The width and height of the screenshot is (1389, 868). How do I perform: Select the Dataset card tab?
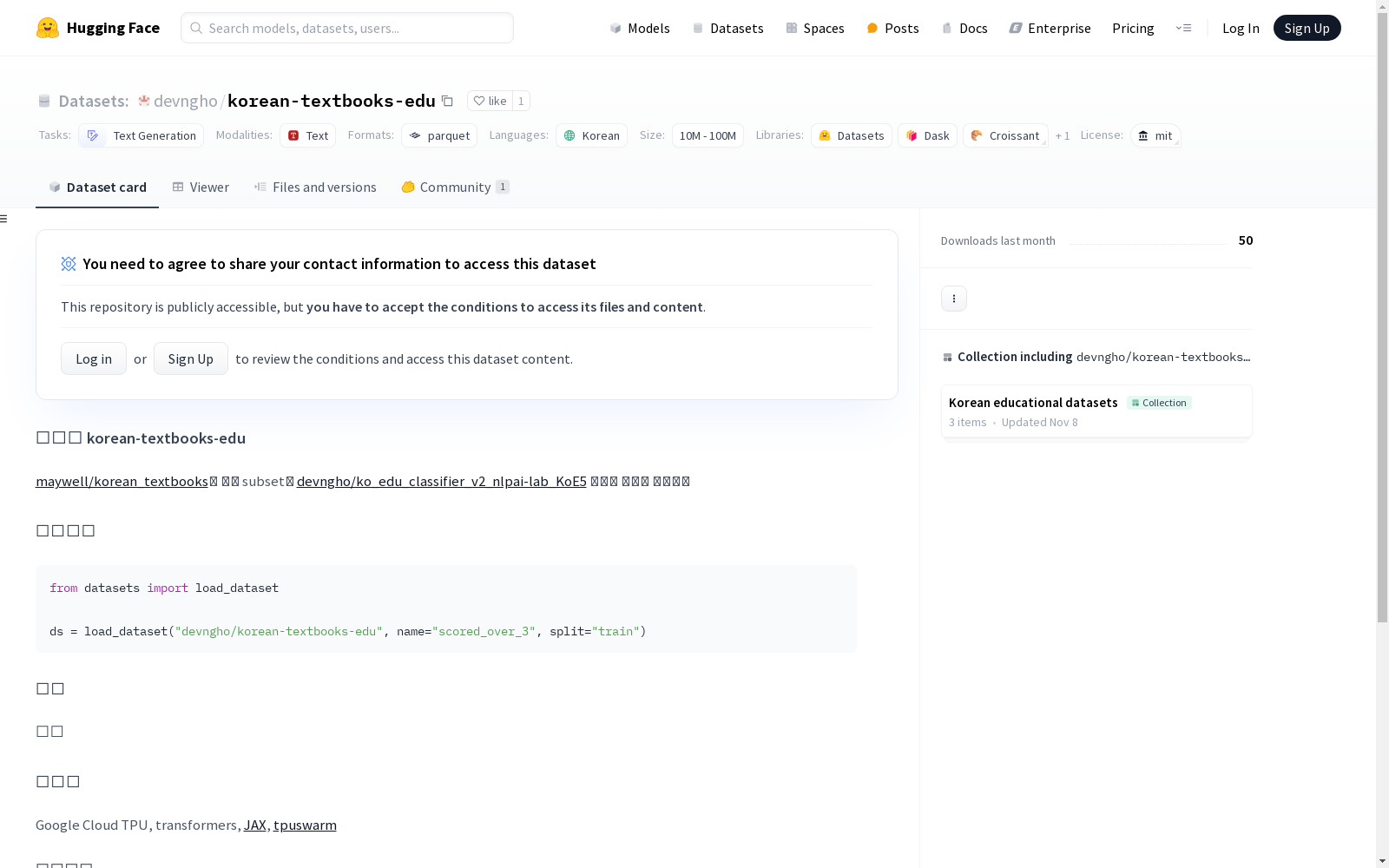coord(97,187)
